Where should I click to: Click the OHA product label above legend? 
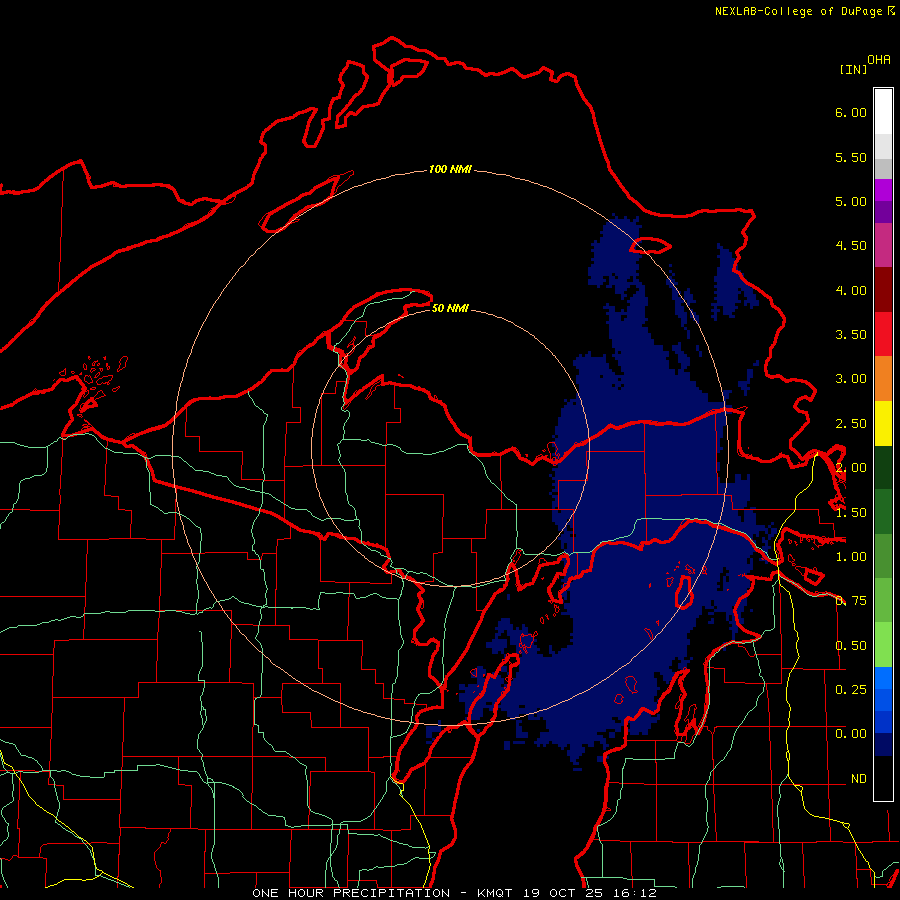[879, 60]
